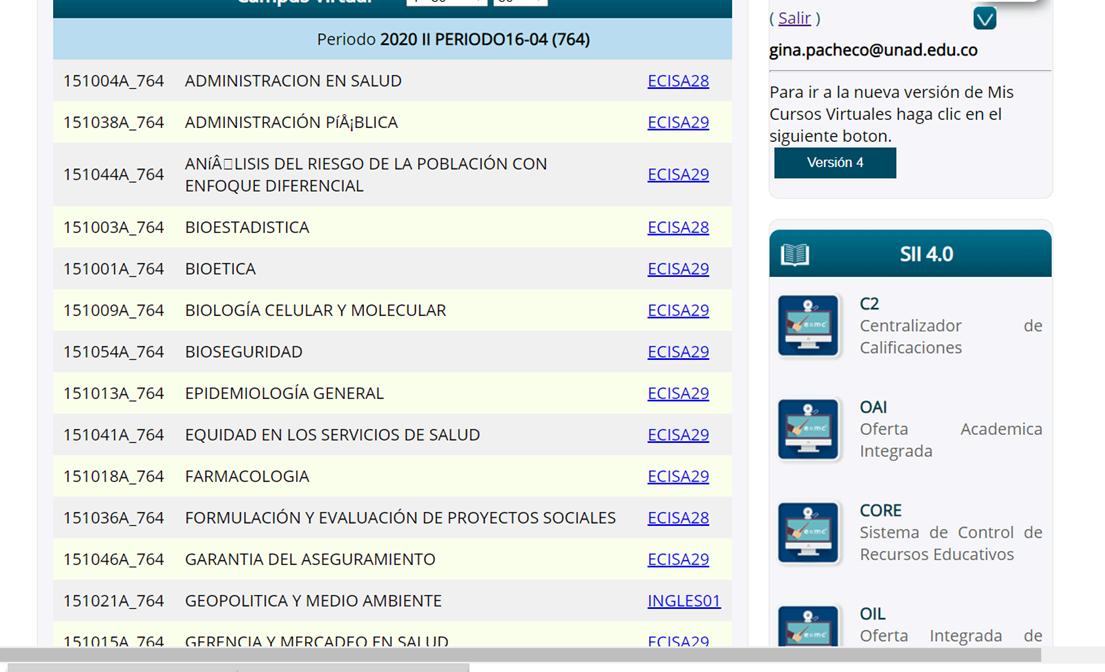Open ECISA29 link for GARANTIA DEL ASEGURAMIENTO
The width and height of the screenshot is (1105, 672).
click(x=678, y=559)
